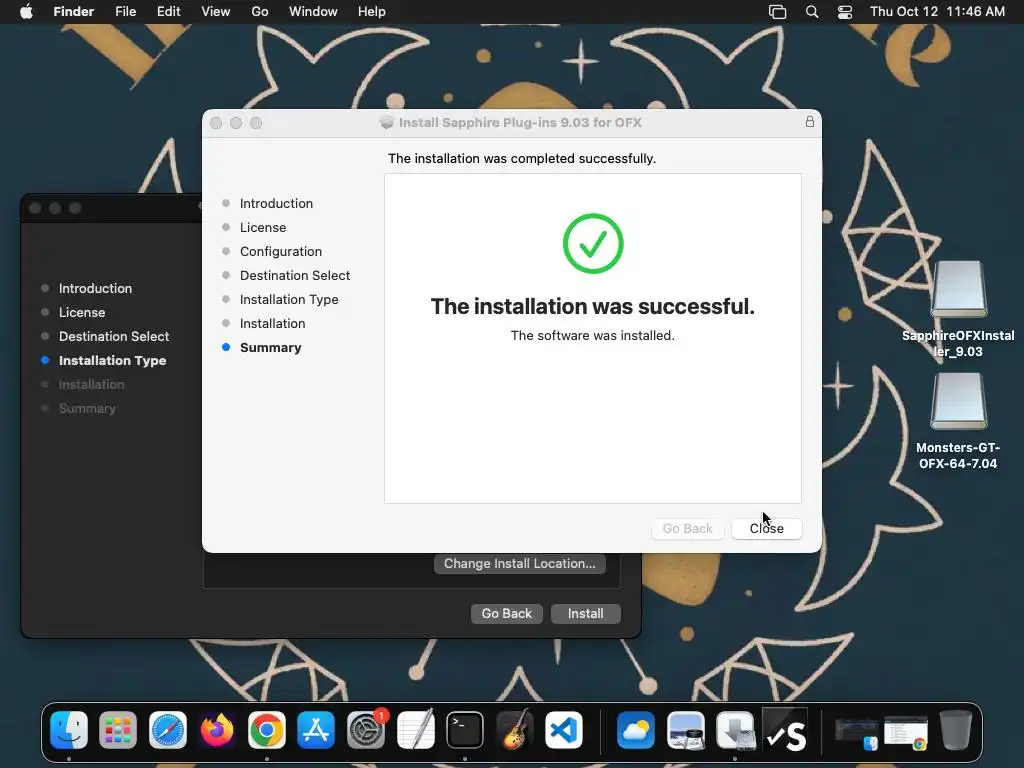Viewport: 1024px width, 768px height.
Task: Launch Google Chrome from the dock
Action: pyautogui.click(x=266, y=729)
